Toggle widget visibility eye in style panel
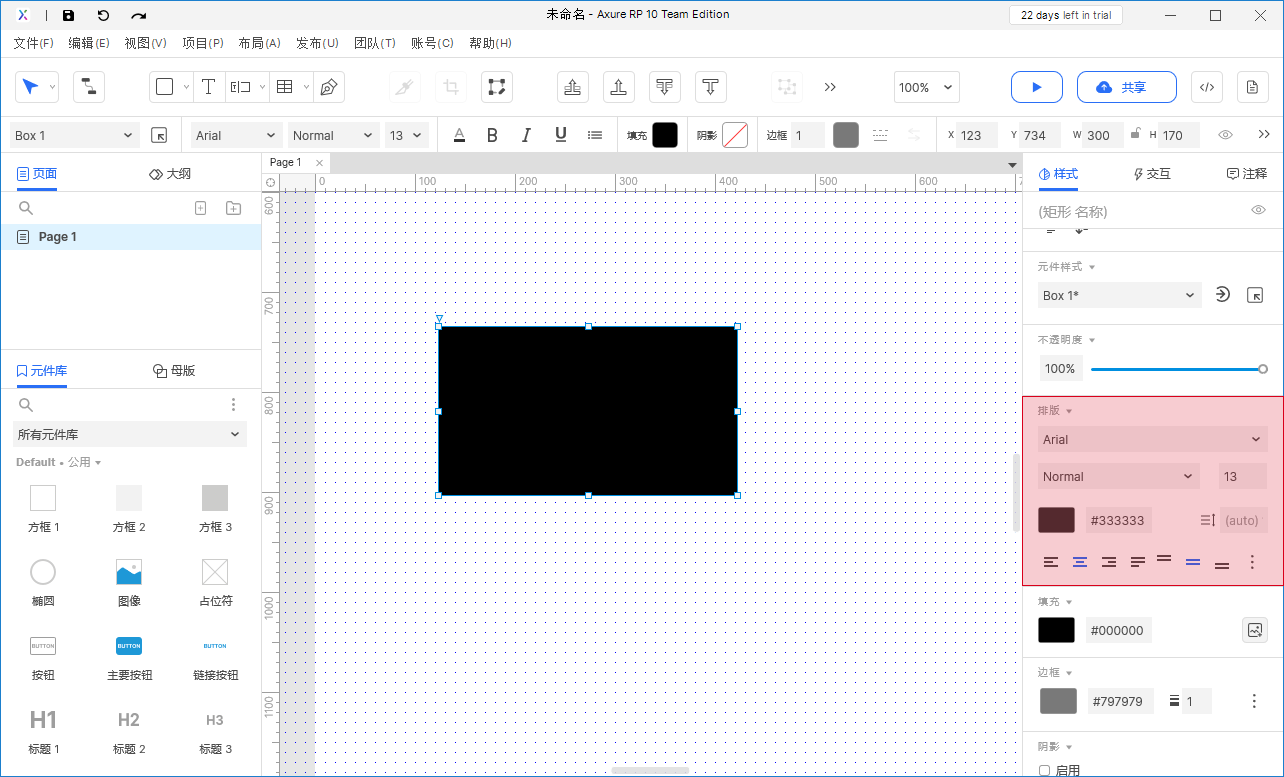The width and height of the screenshot is (1284, 777). pyautogui.click(x=1259, y=210)
